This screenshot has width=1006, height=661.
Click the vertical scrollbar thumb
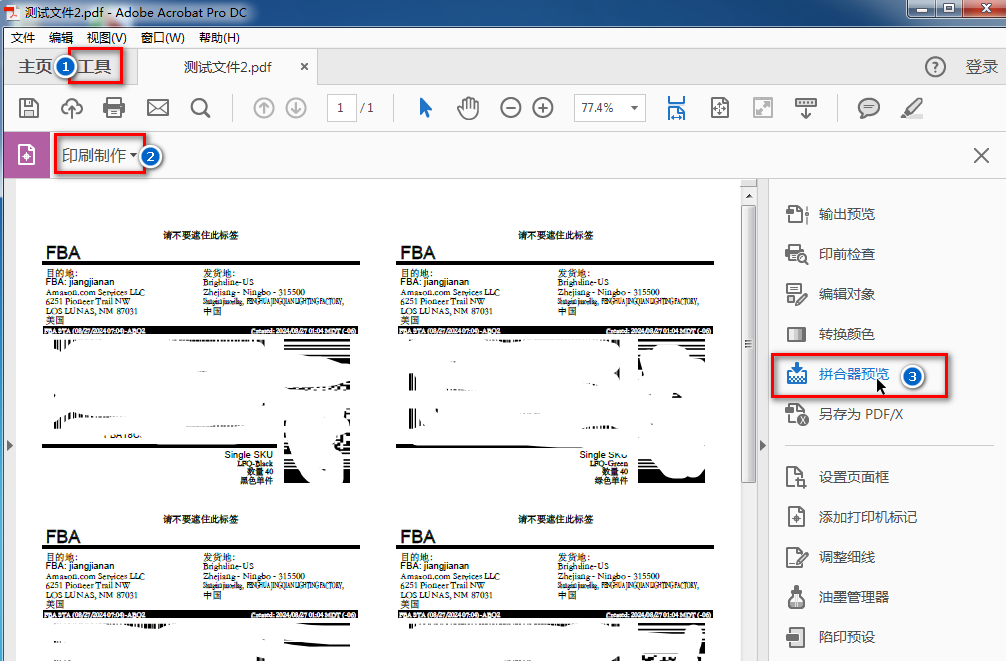tap(748, 343)
